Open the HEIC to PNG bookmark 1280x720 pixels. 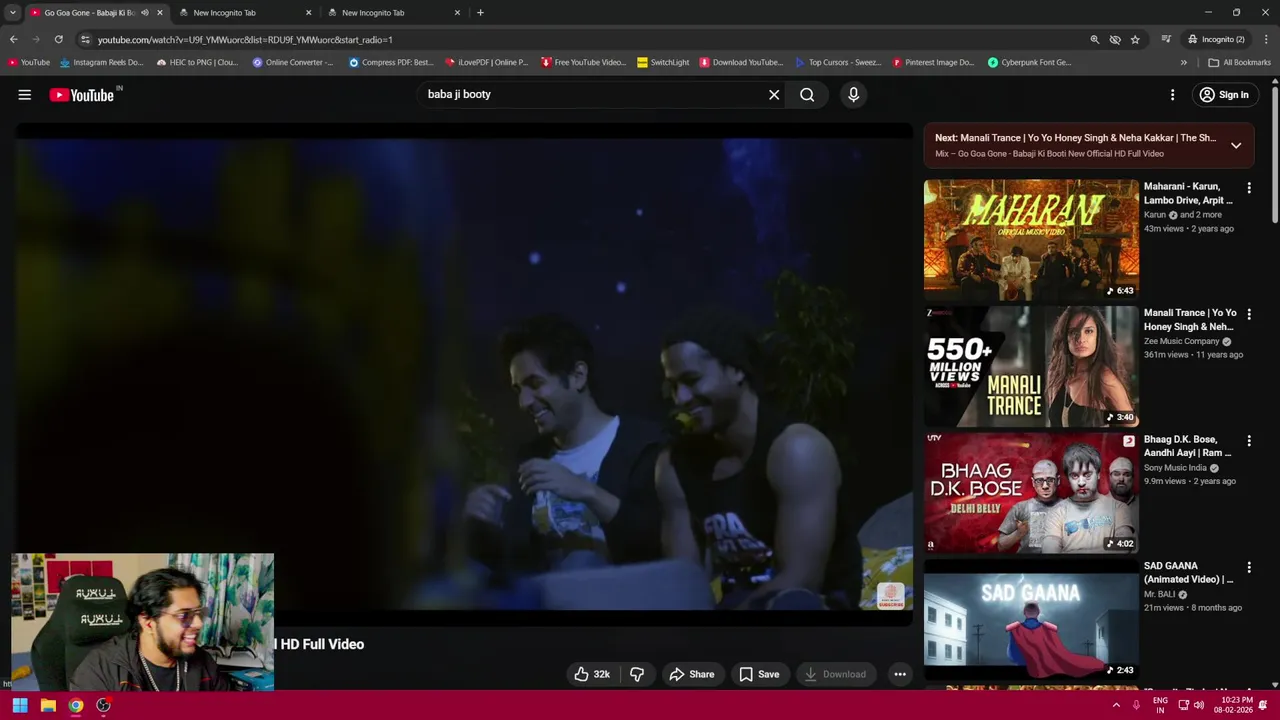[x=197, y=62]
